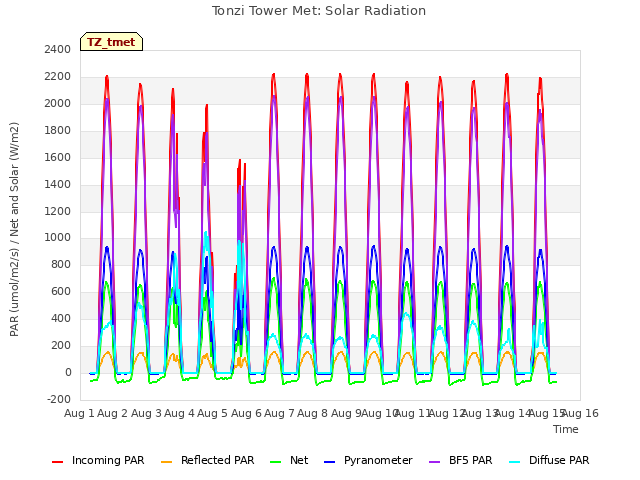Click the 2000 y-axis tick label

58,103
